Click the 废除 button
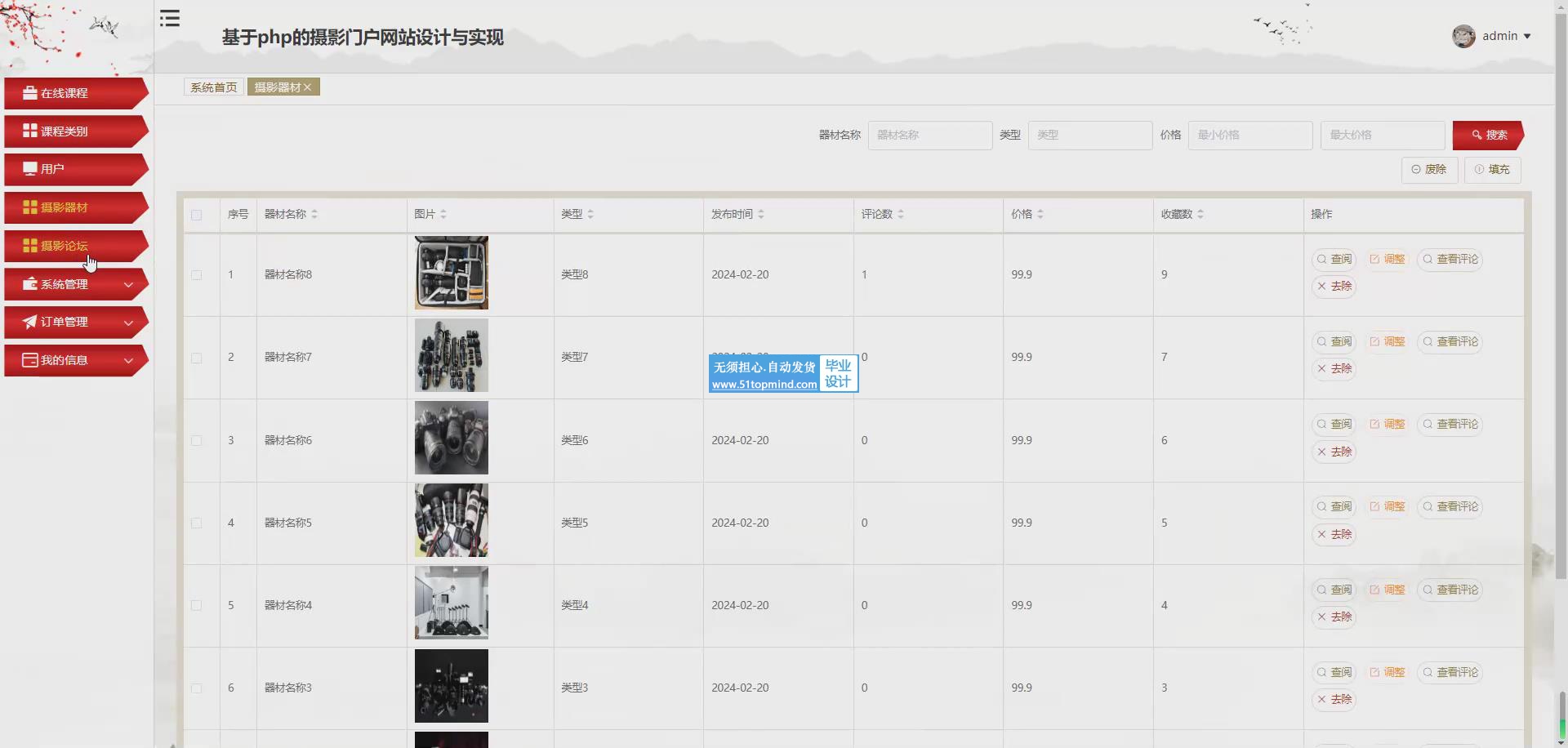Screen dimensions: 1568x748 pos(1429,169)
